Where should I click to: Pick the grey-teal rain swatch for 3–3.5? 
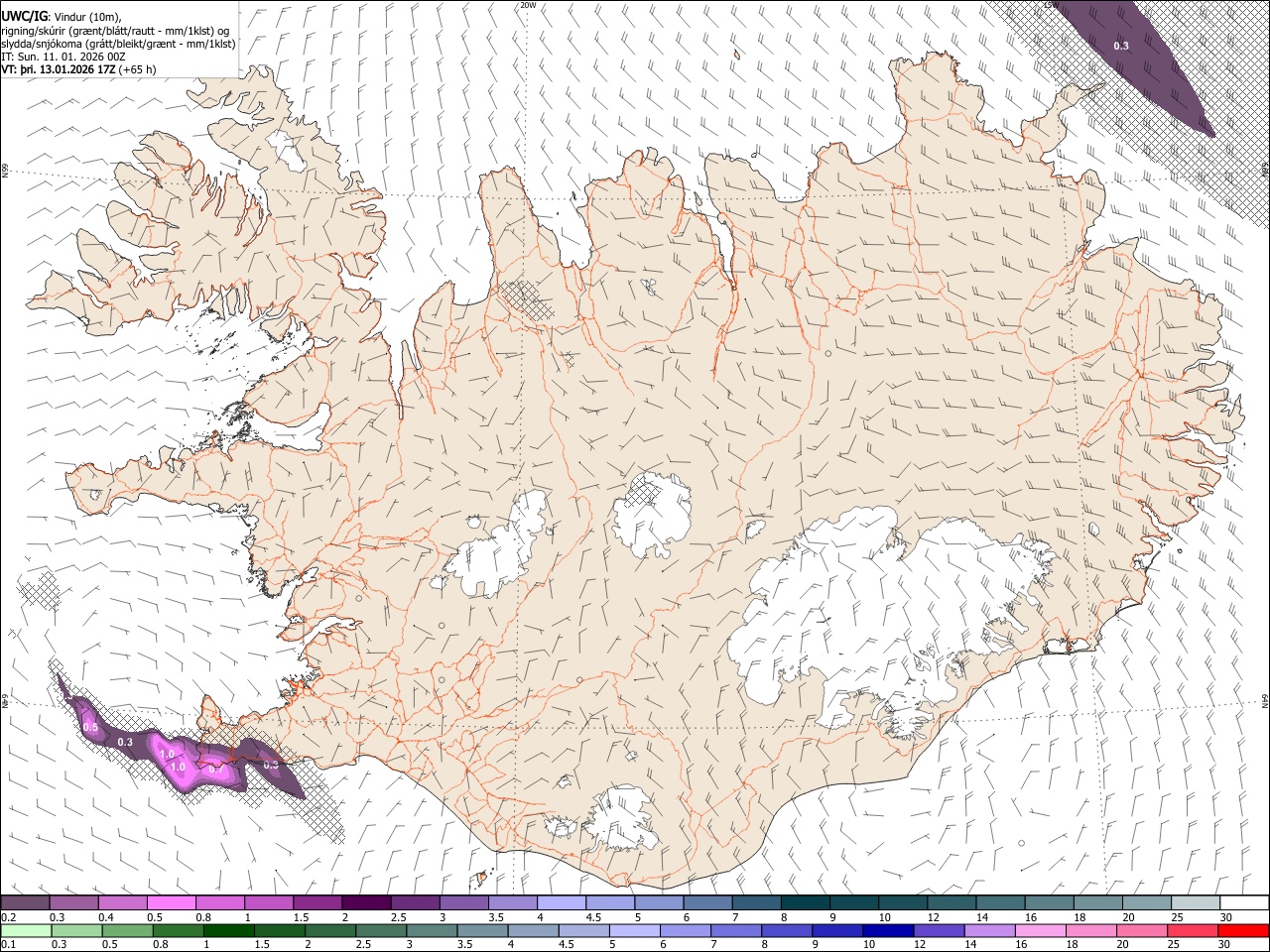tap(433, 931)
